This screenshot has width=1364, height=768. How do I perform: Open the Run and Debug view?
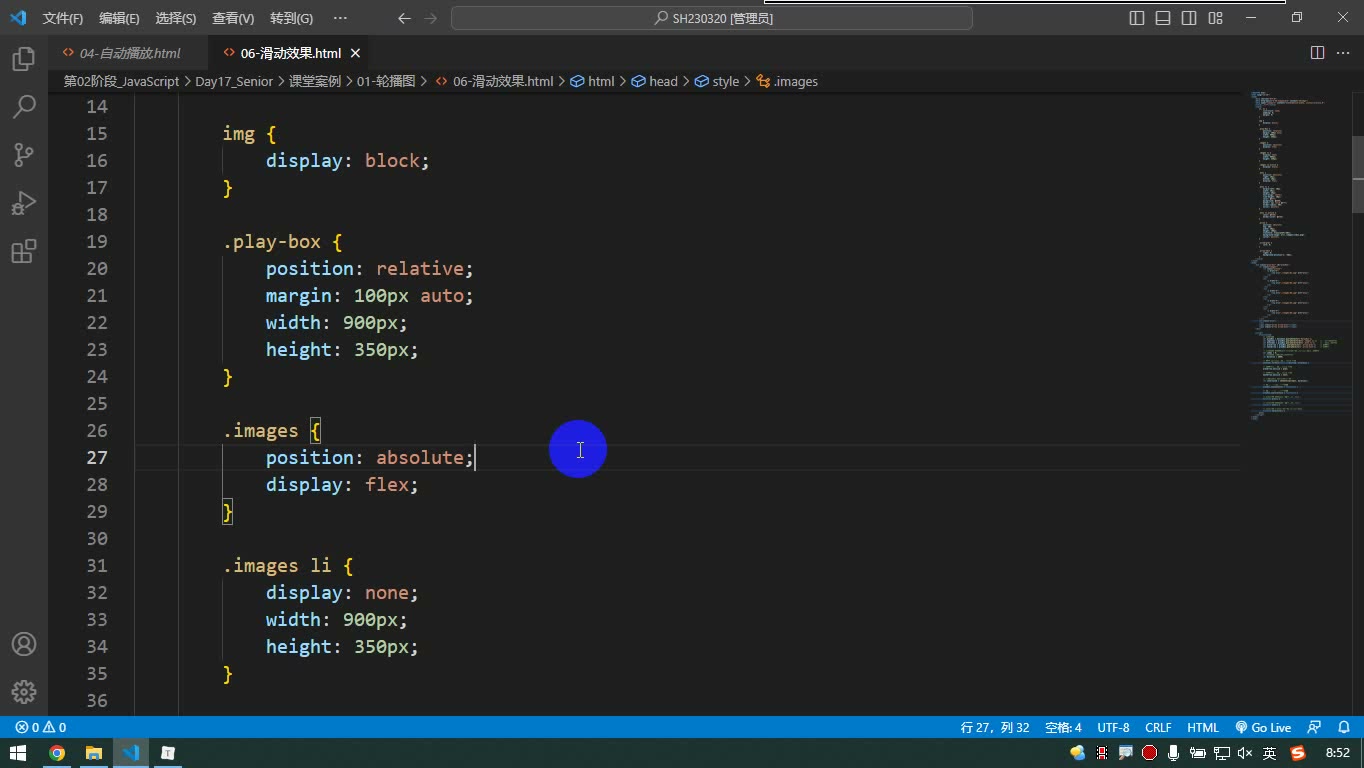tap(24, 203)
